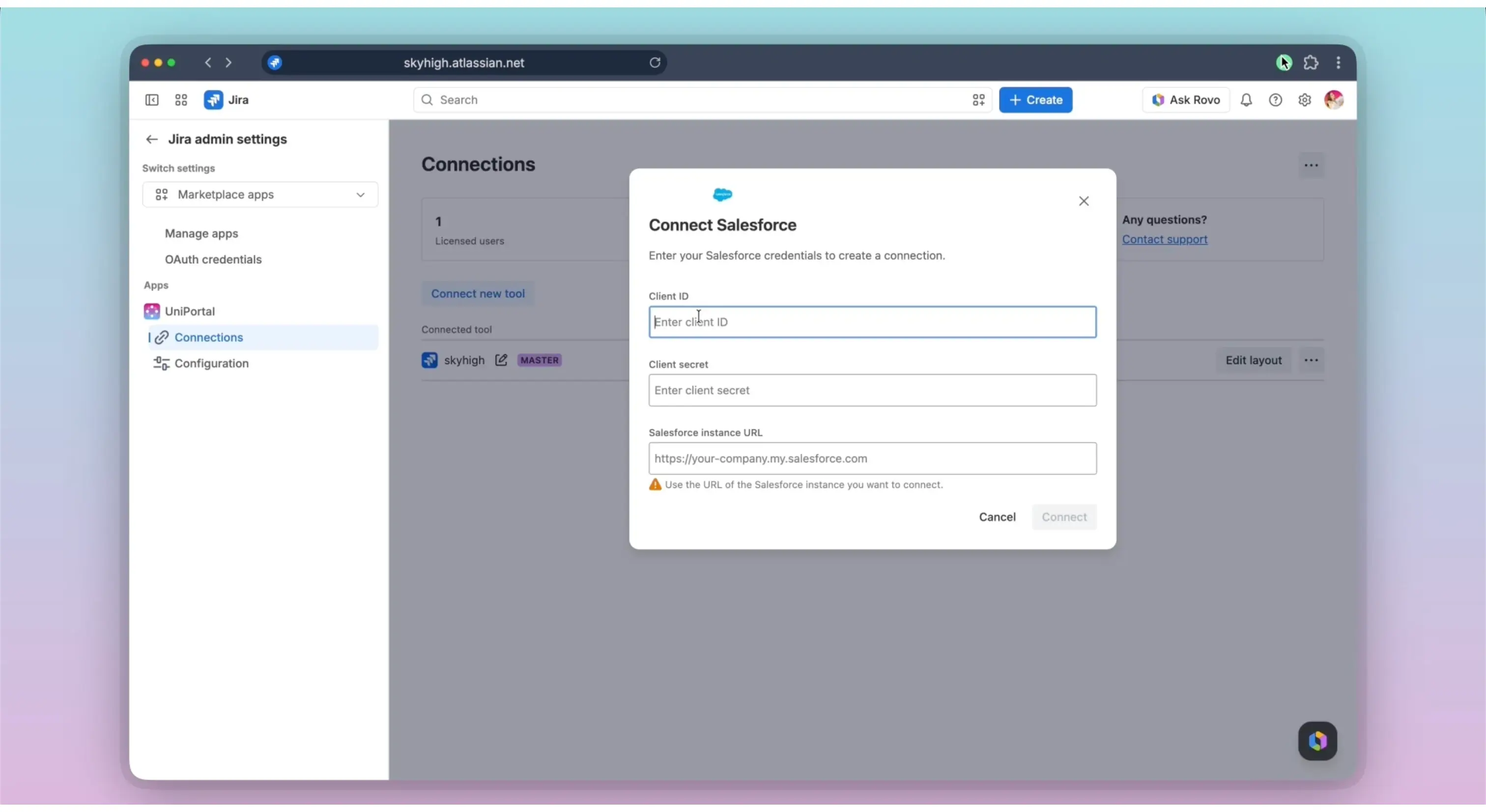Open user profile avatar
1486x812 pixels.
click(1334, 100)
